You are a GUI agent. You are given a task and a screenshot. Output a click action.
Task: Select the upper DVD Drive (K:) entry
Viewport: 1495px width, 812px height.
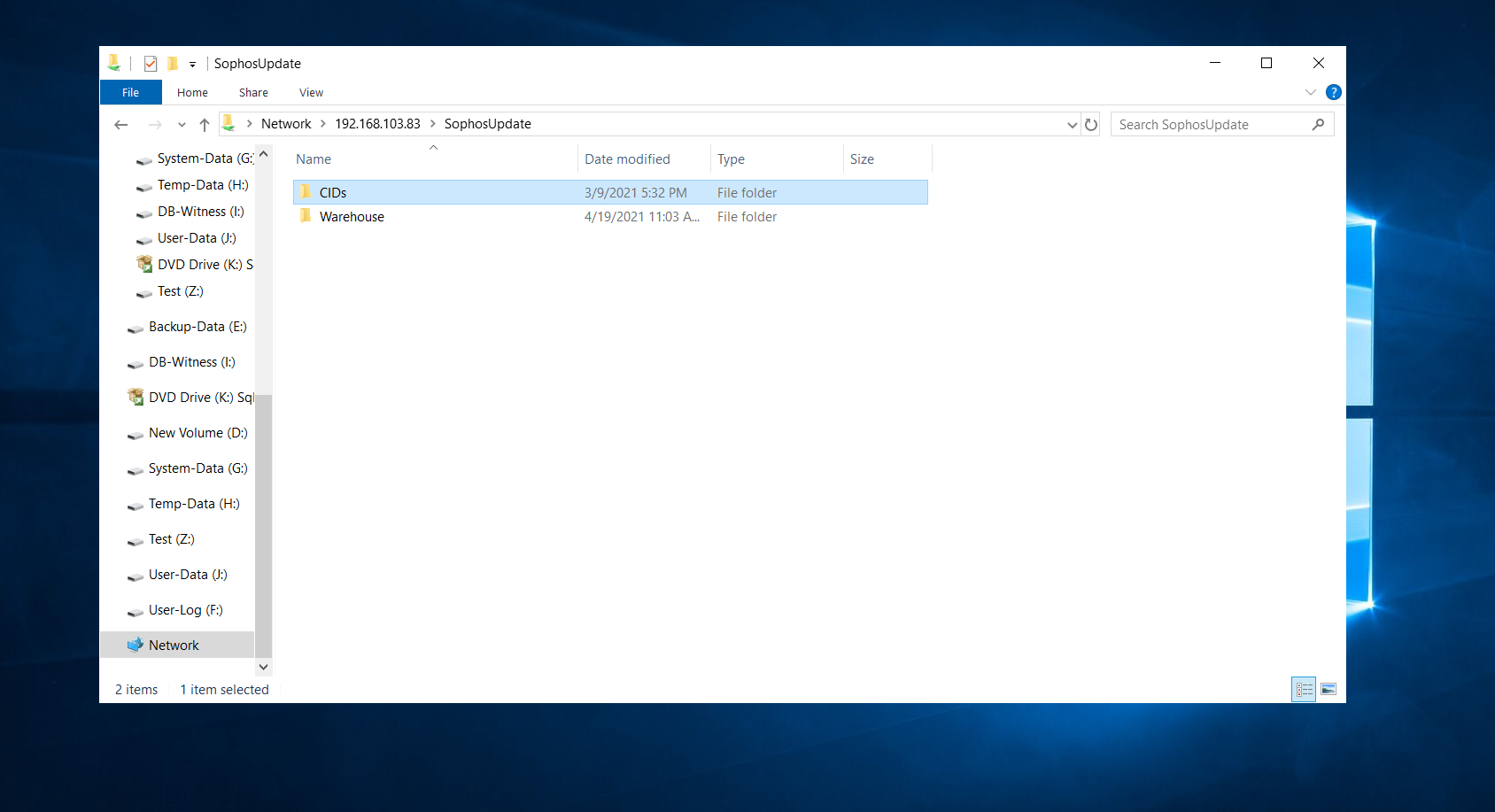point(195,265)
